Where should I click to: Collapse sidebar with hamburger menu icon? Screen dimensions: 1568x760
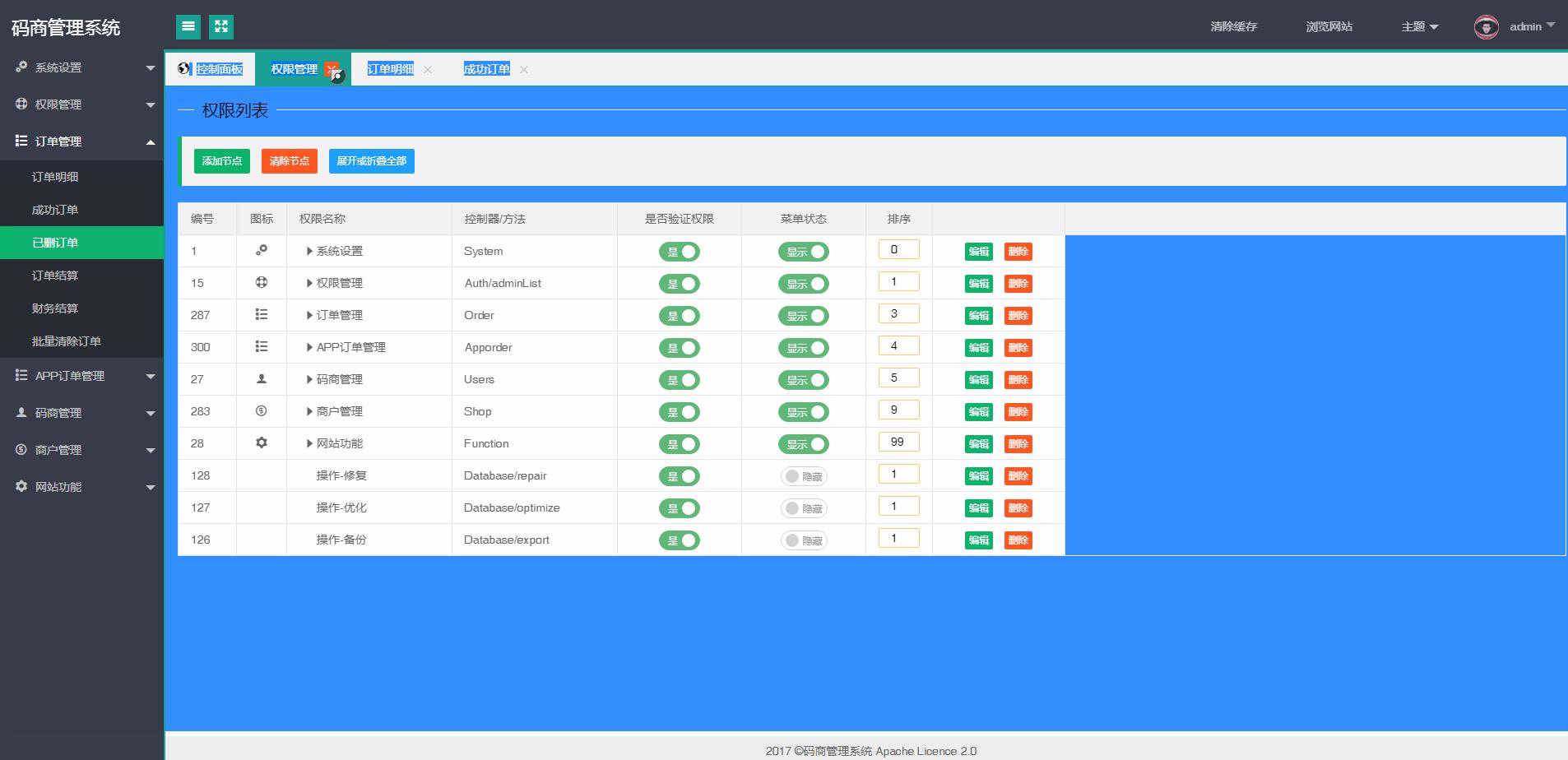(188, 27)
